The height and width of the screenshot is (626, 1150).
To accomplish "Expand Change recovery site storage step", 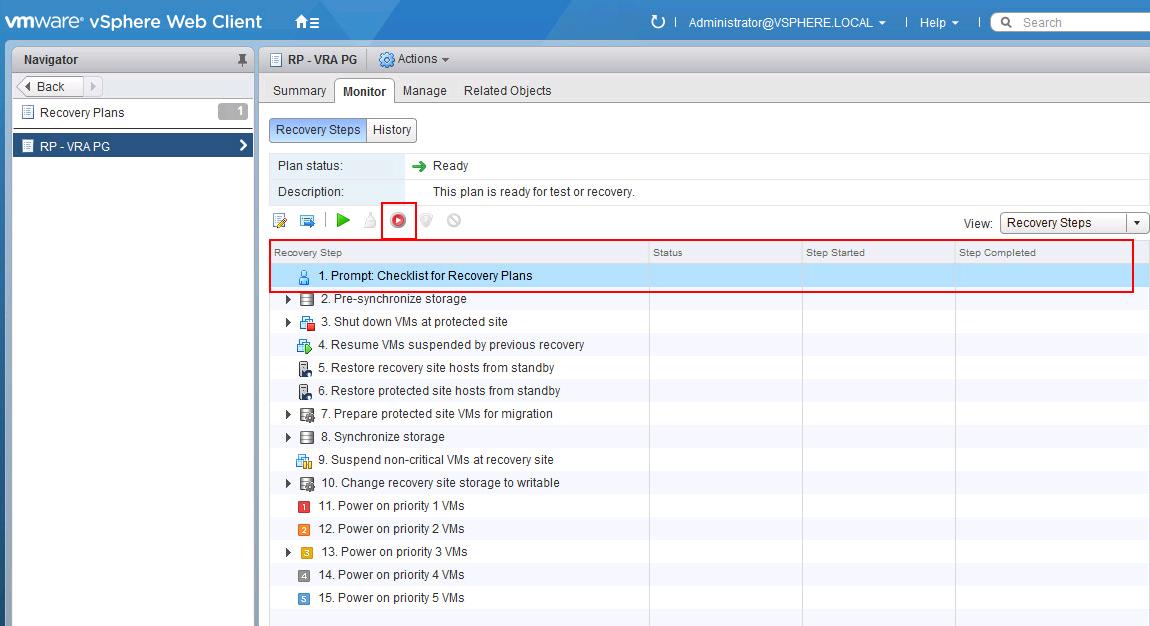I will click(288, 483).
